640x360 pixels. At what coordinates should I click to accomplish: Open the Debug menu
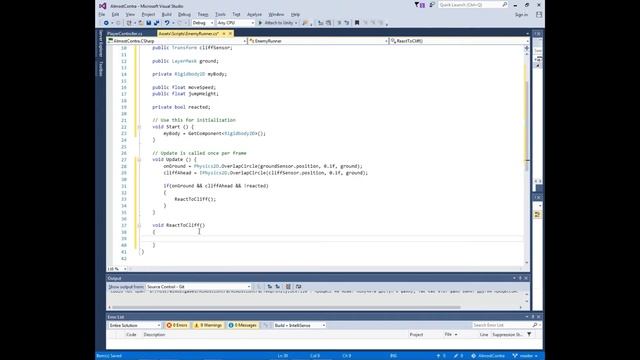click(184, 14)
